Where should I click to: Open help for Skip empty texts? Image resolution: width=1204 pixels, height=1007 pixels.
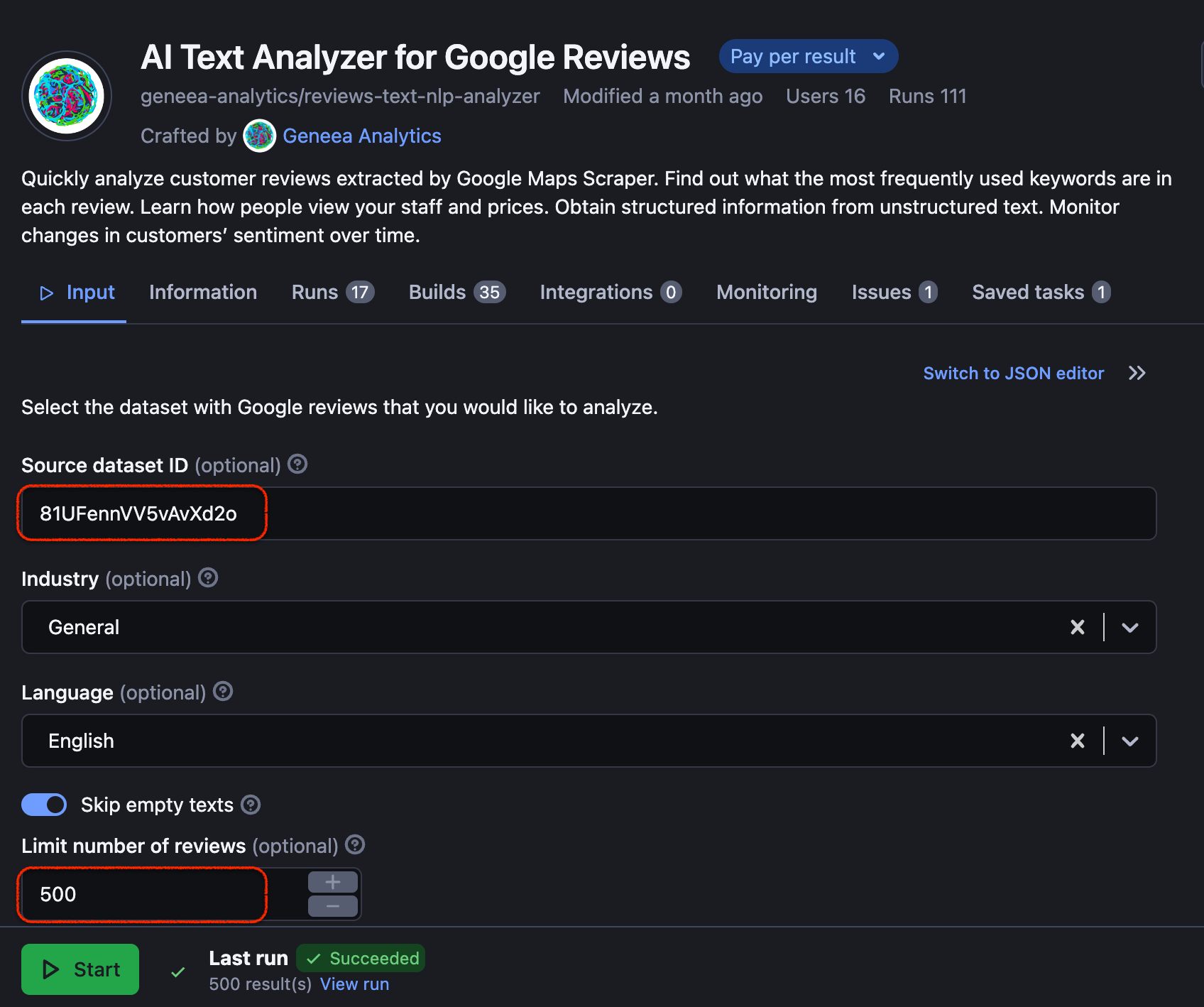coord(251,805)
